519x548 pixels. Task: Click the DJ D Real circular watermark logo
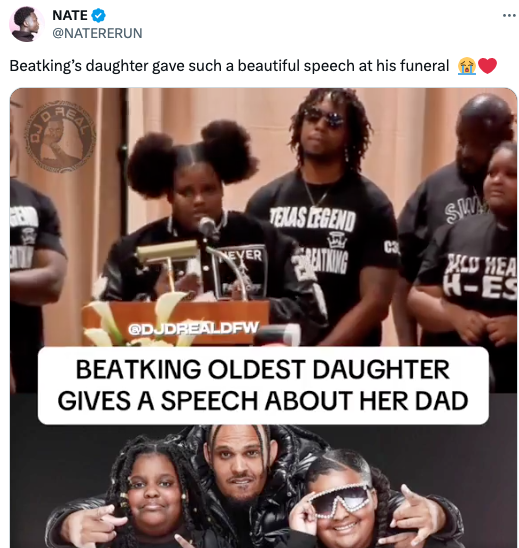click(59, 137)
